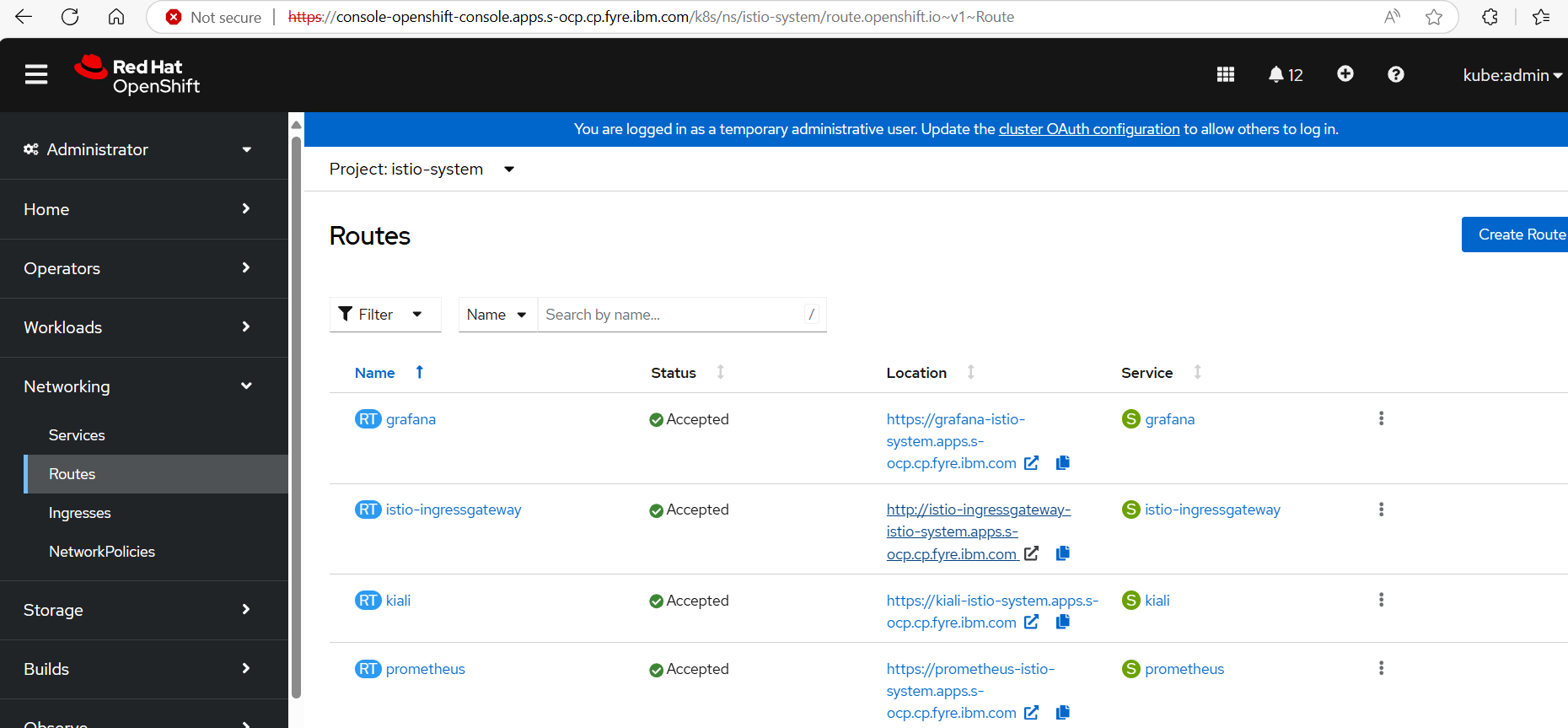Open kiali location external link icon

click(1031, 622)
